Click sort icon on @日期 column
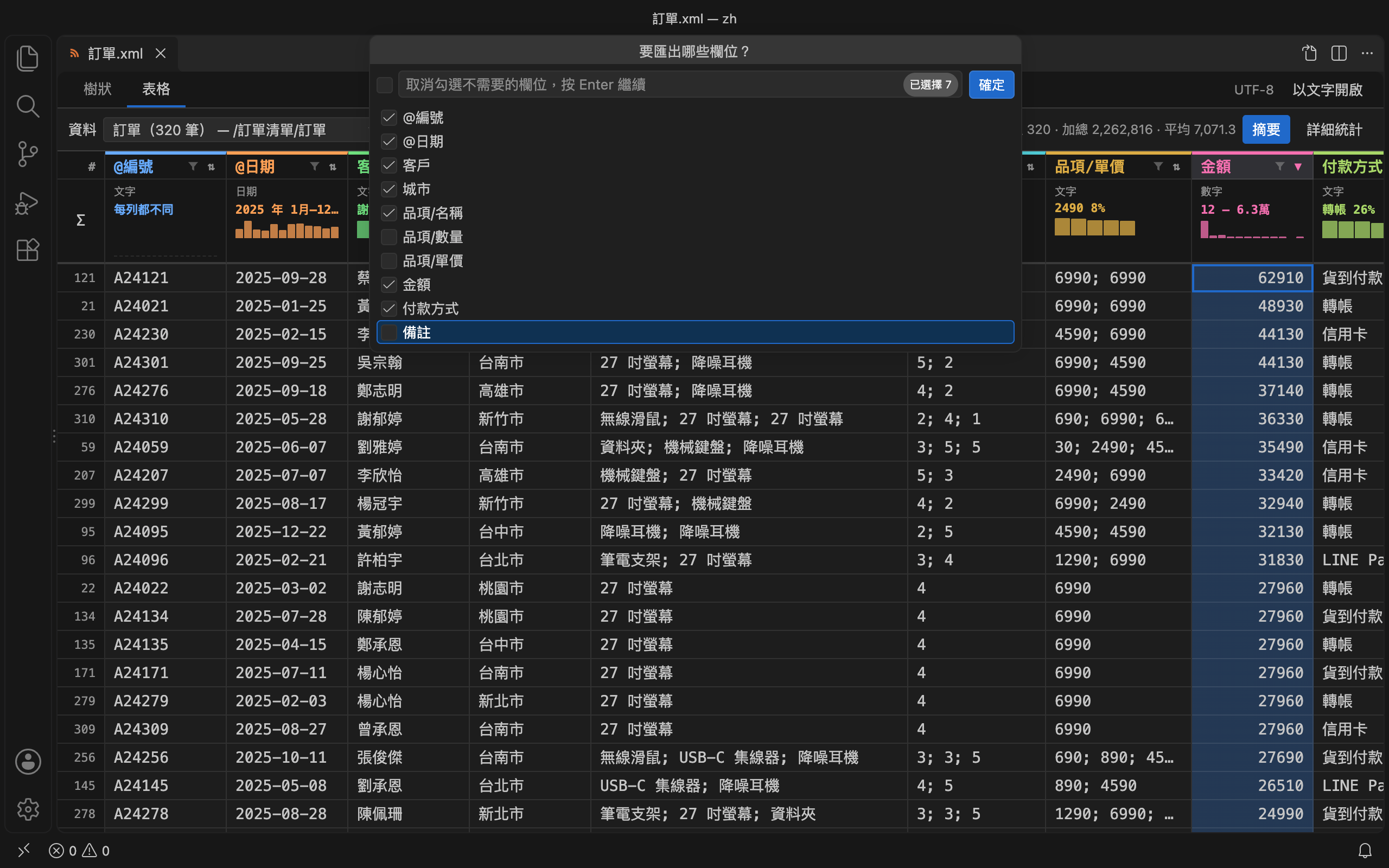The height and width of the screenshot is (868, 1389). [333, 167]
